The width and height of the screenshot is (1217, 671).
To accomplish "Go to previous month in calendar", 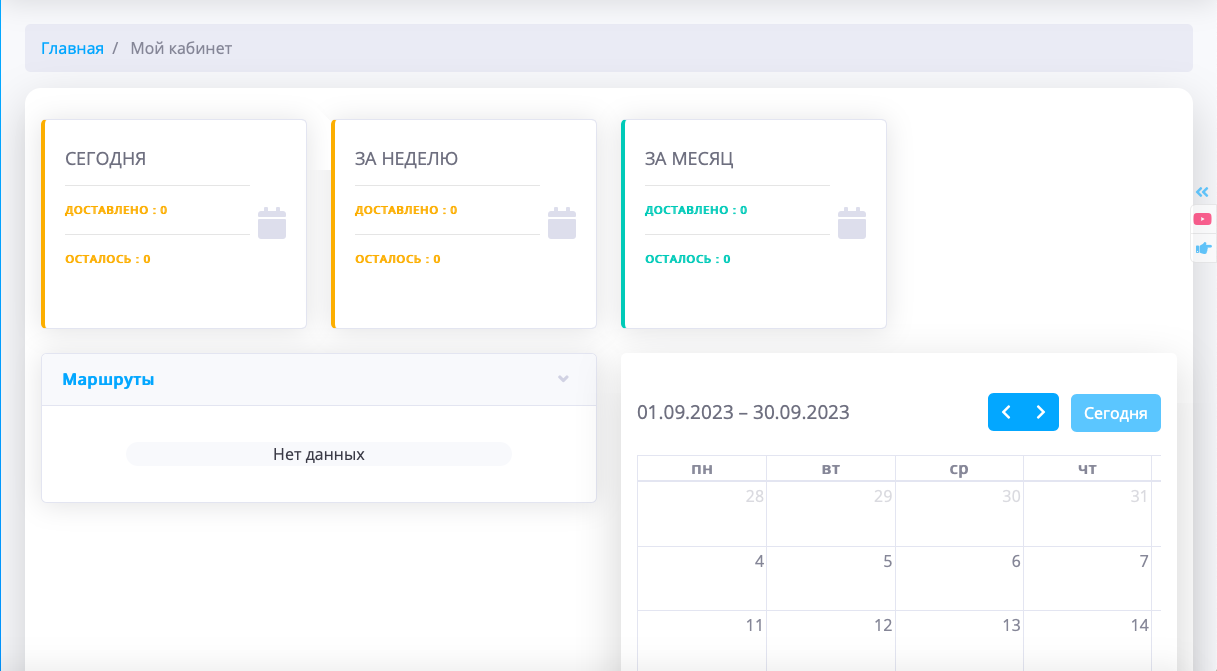I will 1006,412.
